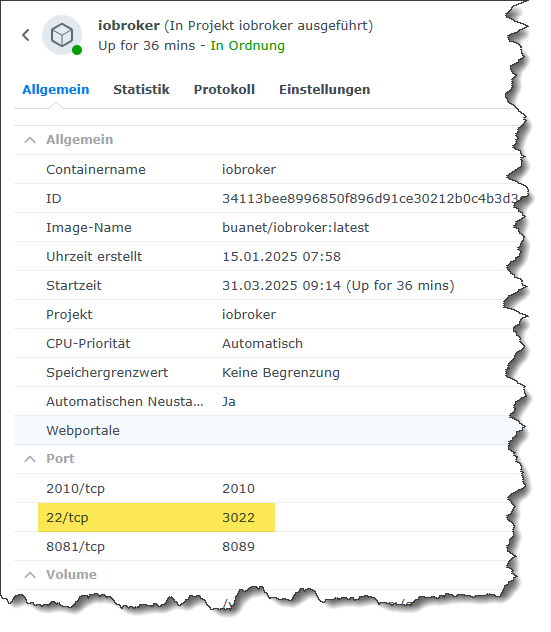The width and height of the screenshot is (551, 632).
Task: Open the Einstellungen tab
Action: (x=324, y=89)
